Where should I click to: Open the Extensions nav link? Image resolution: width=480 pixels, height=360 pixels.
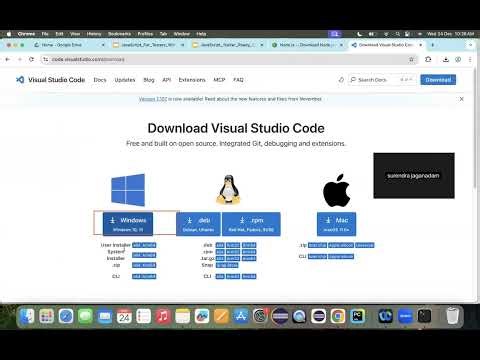click(x=192, y=80)
